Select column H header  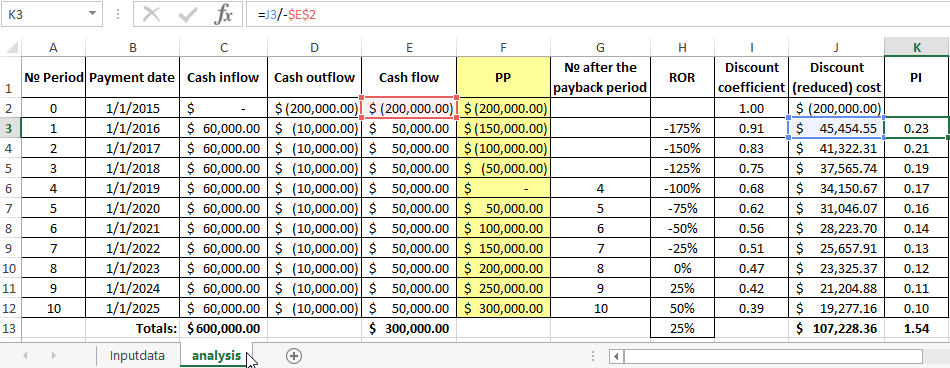pos(683,47)
